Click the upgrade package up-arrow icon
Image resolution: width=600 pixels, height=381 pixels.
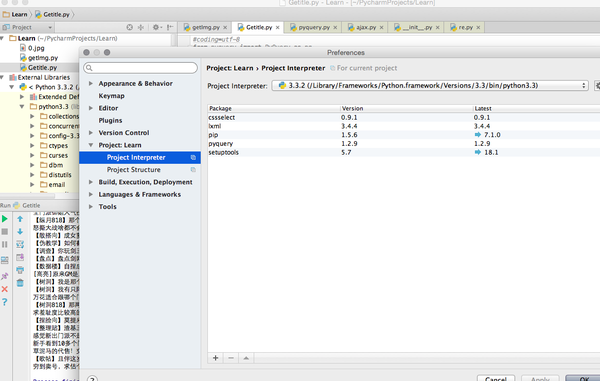click(x=246, y=358)
